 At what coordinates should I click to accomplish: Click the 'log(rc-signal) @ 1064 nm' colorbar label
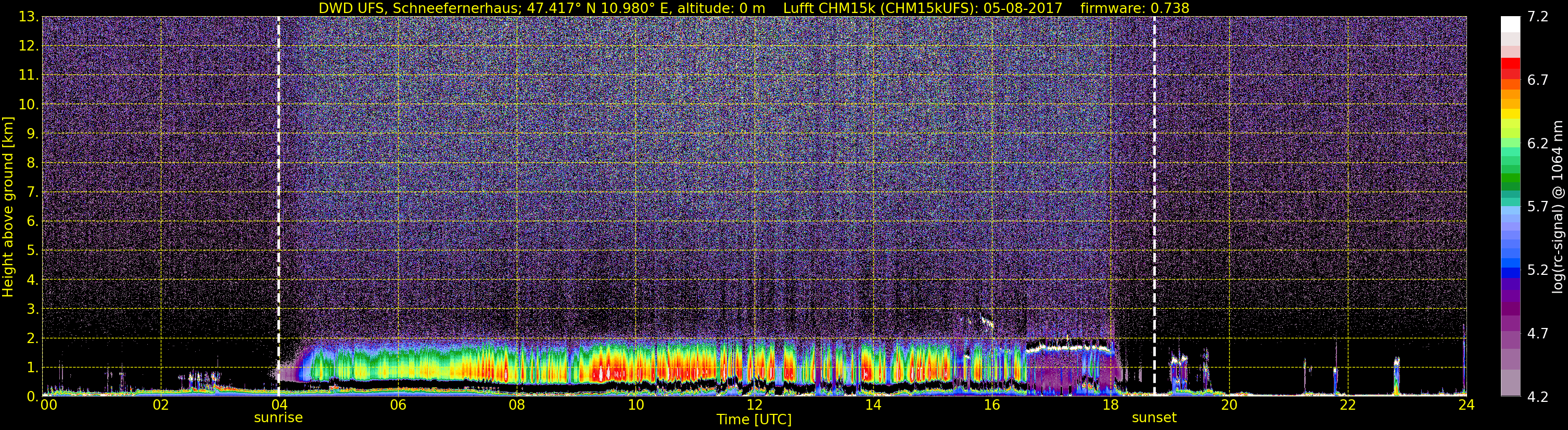click(x=1558, y=207)
